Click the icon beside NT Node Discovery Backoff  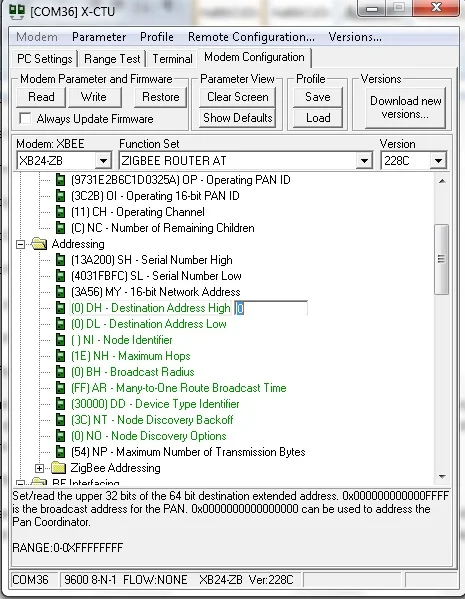(60, 420)
